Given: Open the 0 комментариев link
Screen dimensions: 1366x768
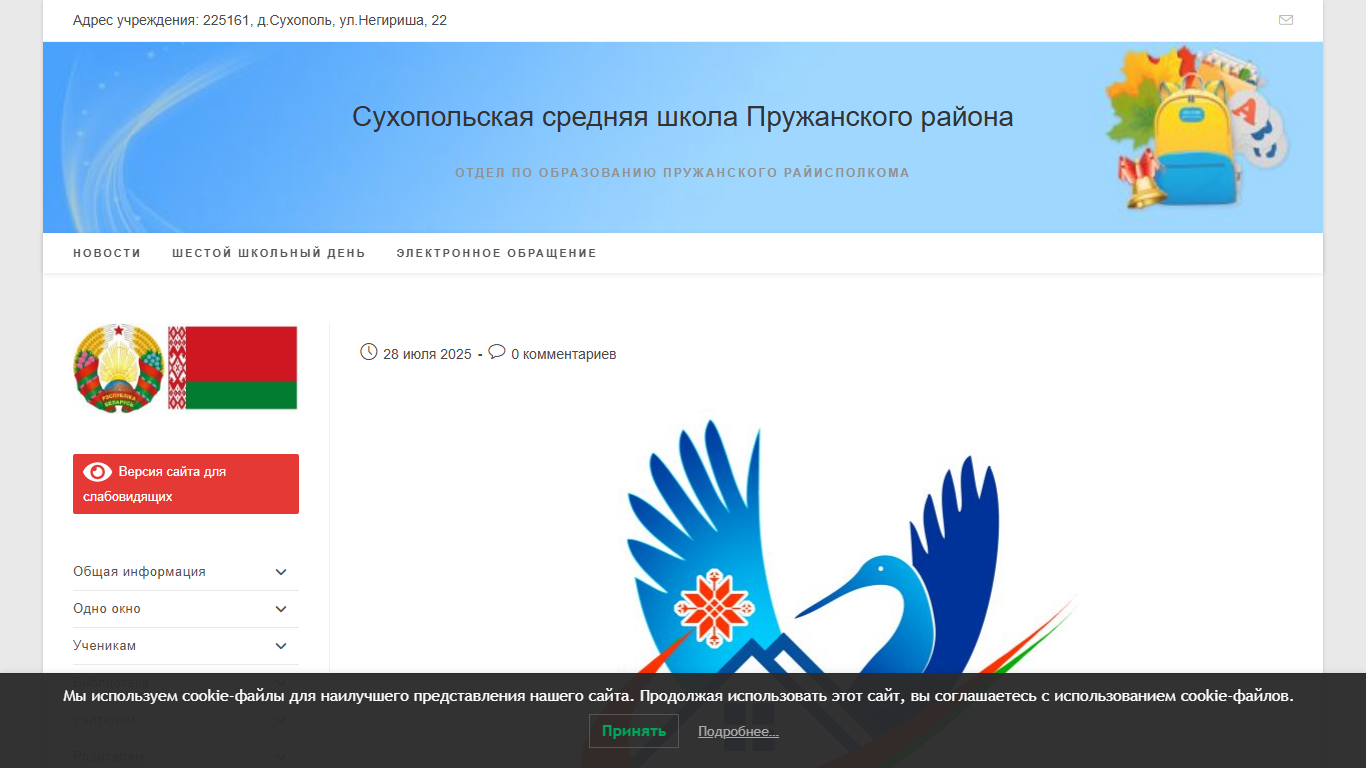Looking at the screenshot, I should 564,354.
